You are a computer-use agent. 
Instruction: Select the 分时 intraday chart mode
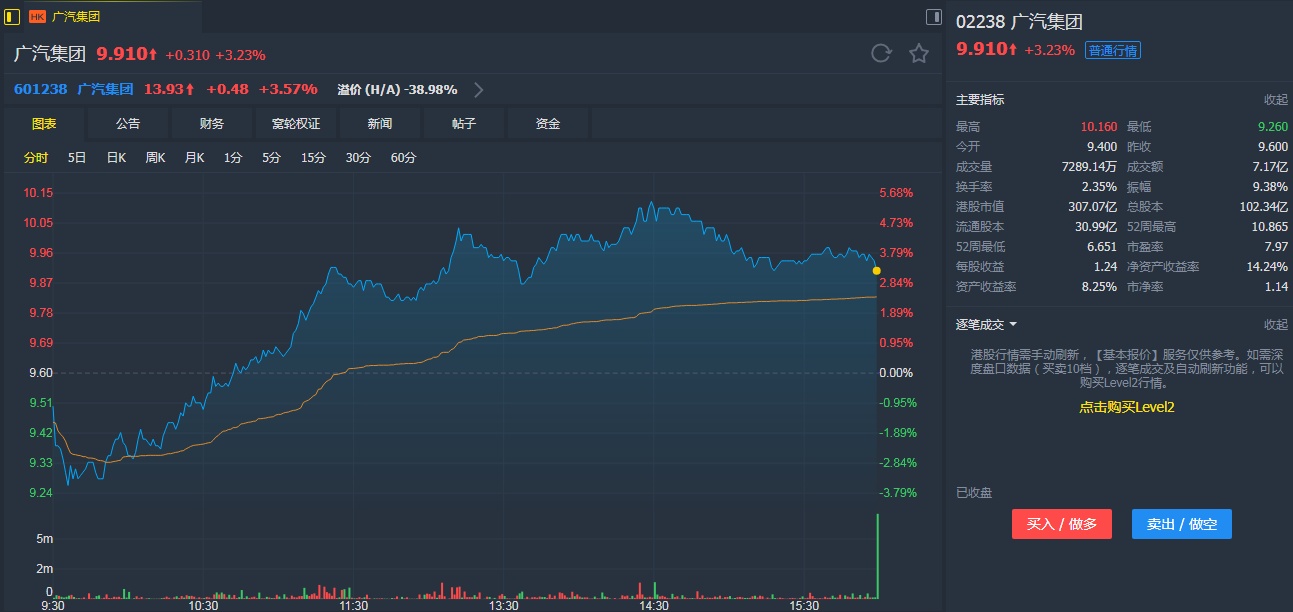pyautogui.click(x=36, y=158)
